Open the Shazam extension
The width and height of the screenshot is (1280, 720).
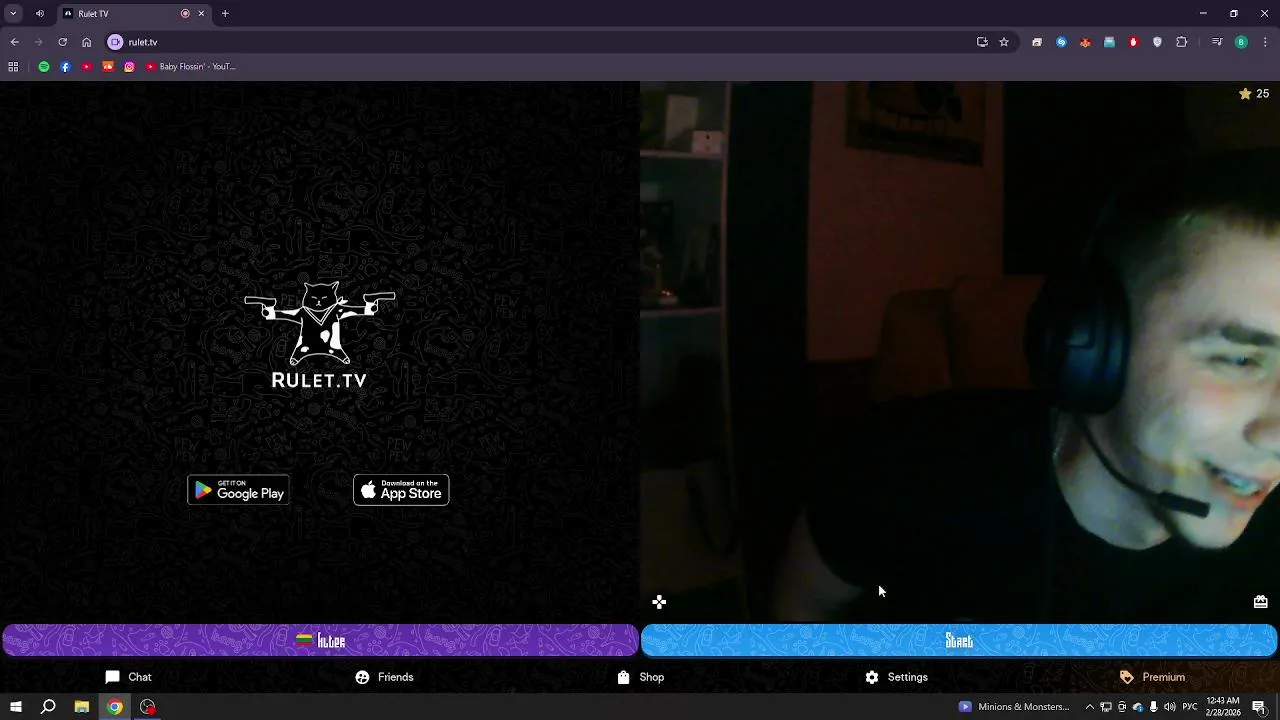[1061, 42]
